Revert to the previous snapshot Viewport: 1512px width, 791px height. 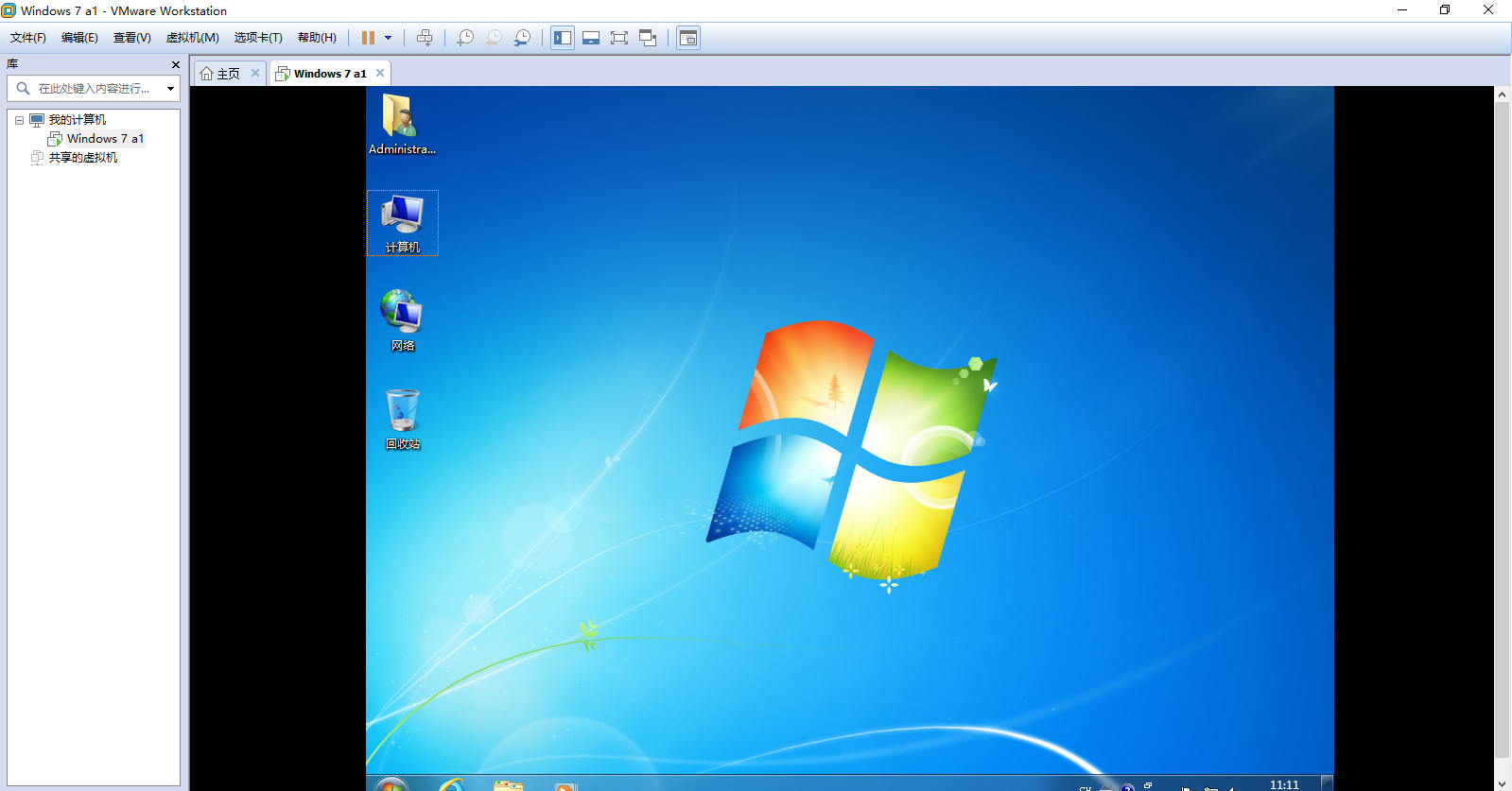click(x=494, y=38)
